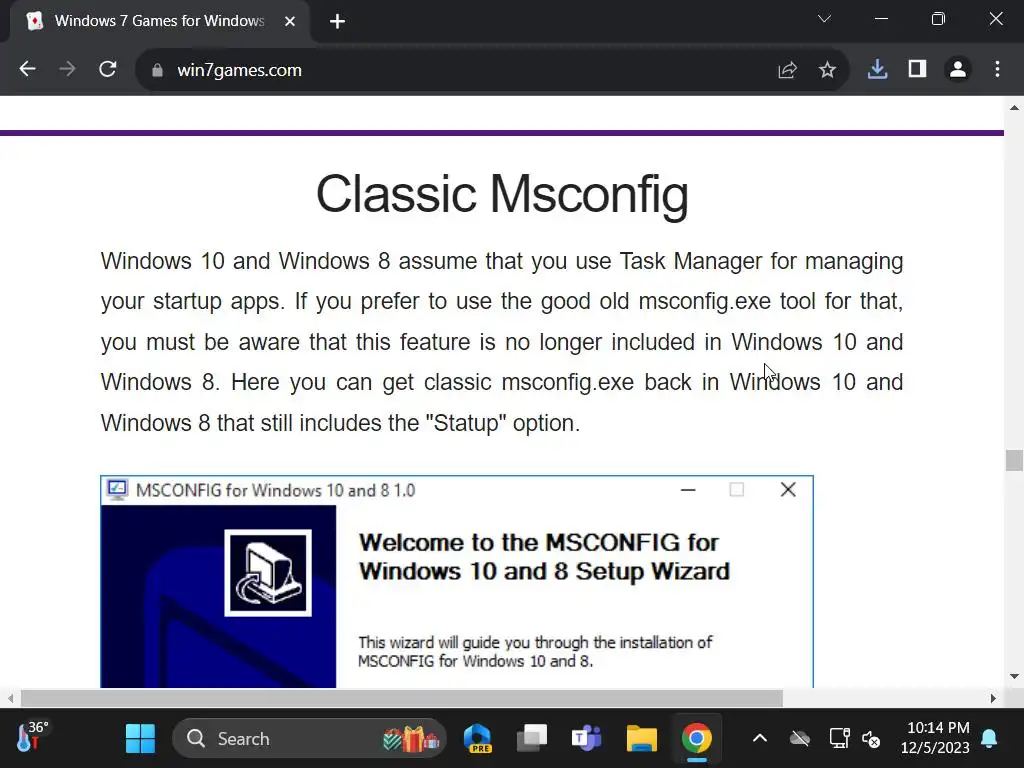
Task: Minimize the Chrome window
Action: point(881,19)
